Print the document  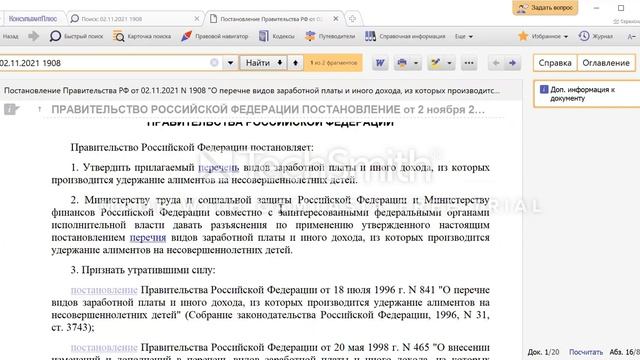click(402, 63)
